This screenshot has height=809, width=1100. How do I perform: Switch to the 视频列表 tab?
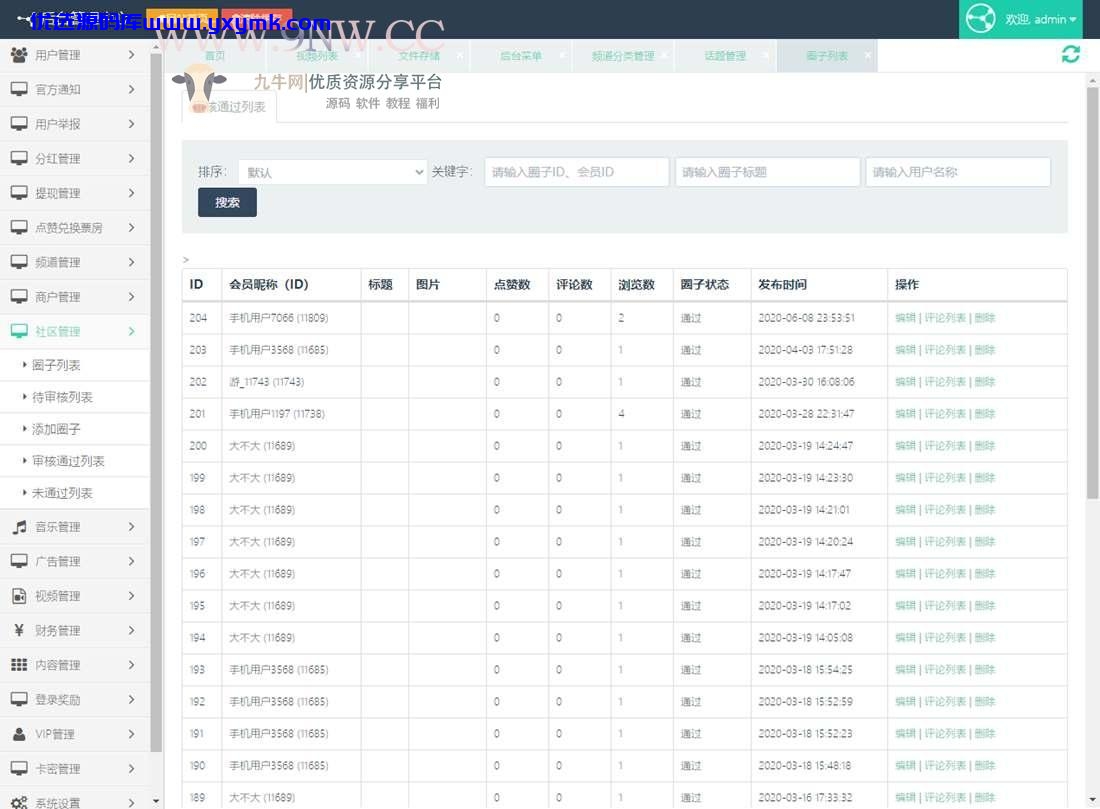(x=316, y=55)
